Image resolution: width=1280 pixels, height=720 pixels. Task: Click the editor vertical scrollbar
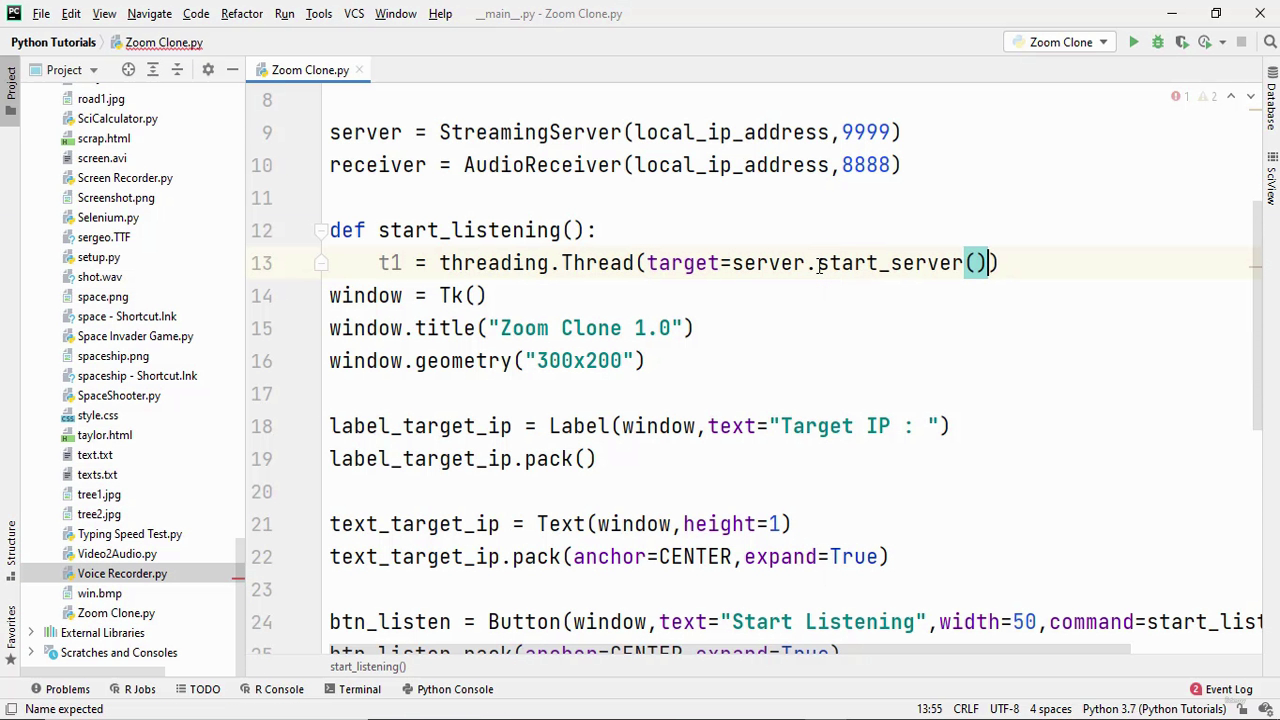coord(1260,315)
